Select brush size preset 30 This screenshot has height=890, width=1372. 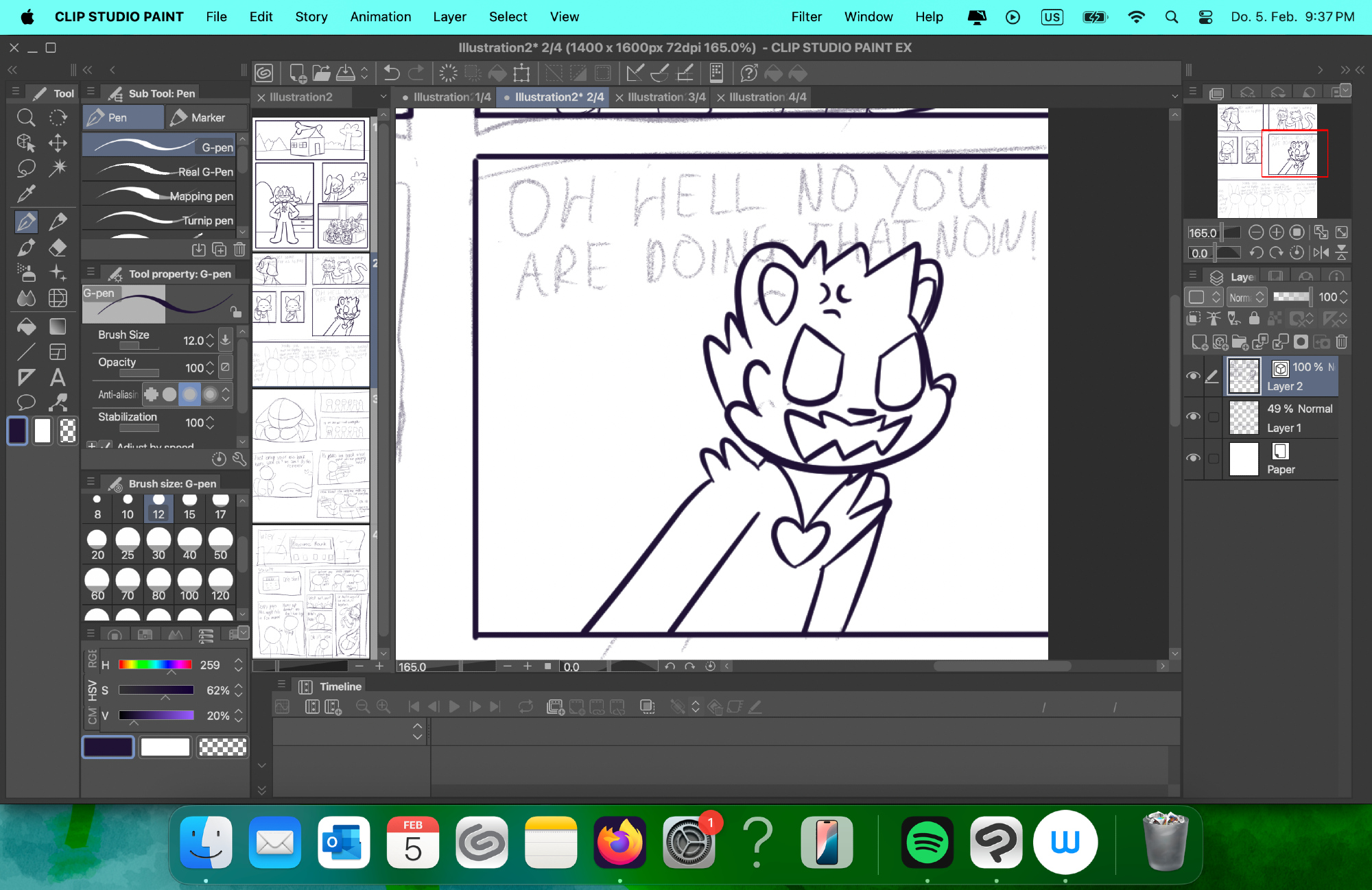(158, 545)
